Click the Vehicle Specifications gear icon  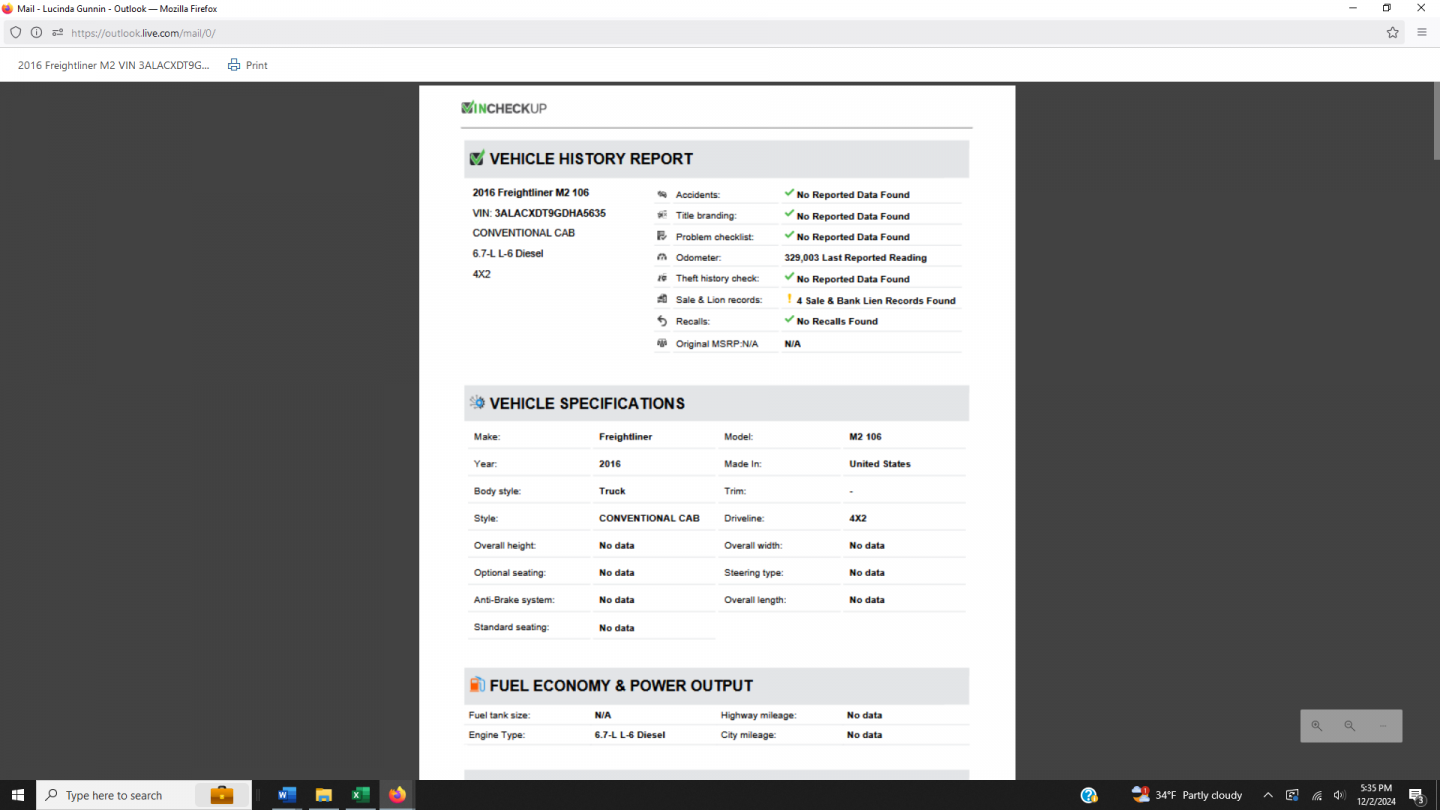click(477, 403)
